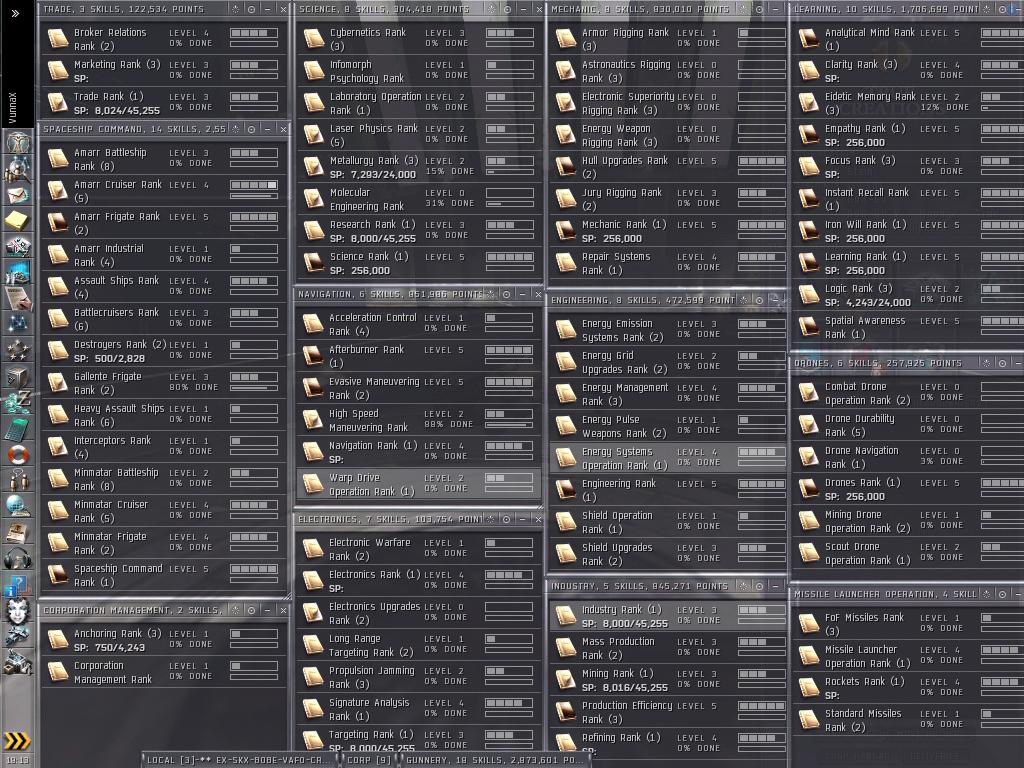Open the Aura tutorial face icon
Screen dimensions: 1024x768
[17, 611]
